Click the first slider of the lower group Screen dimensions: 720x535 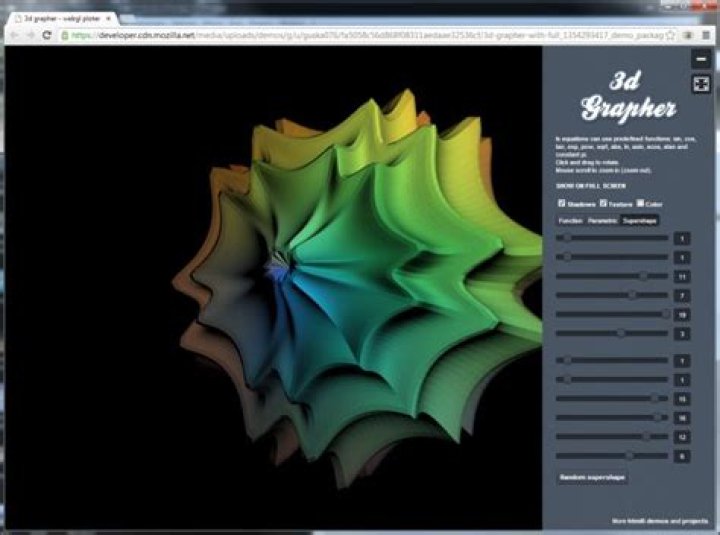click(x=612, y=360)
